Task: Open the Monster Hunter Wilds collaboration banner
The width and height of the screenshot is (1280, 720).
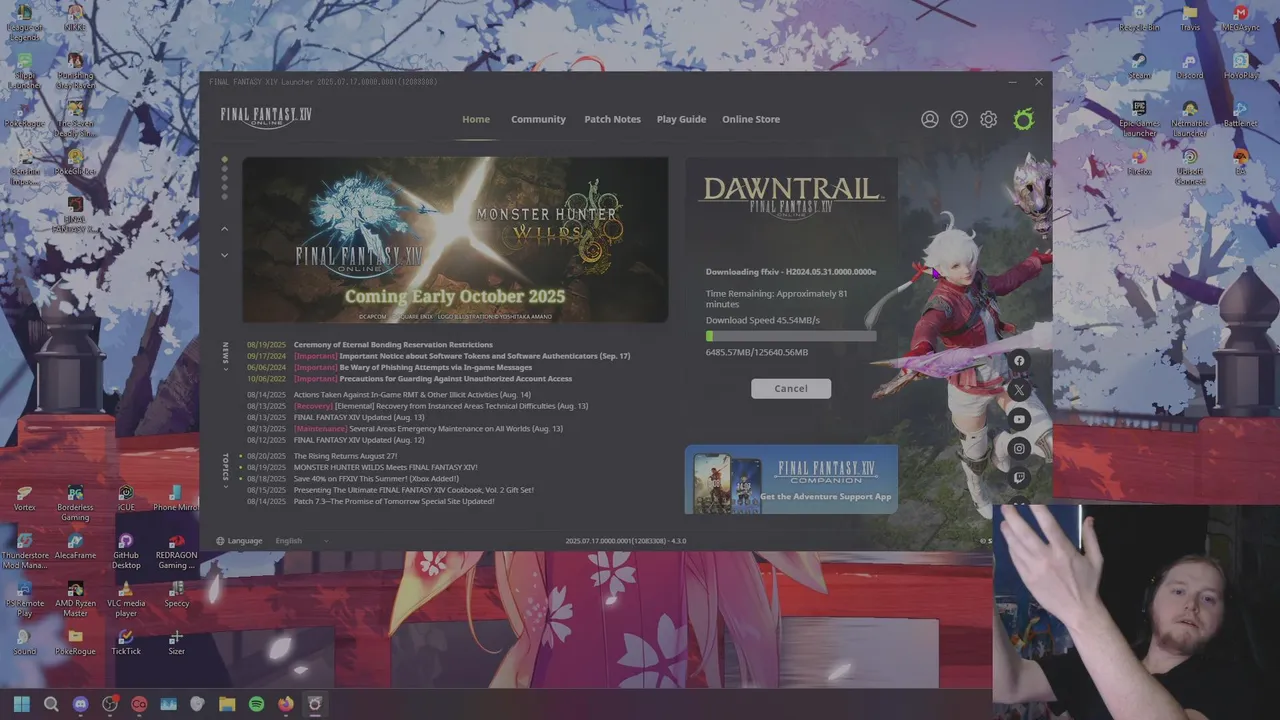Action: (455, 239)
